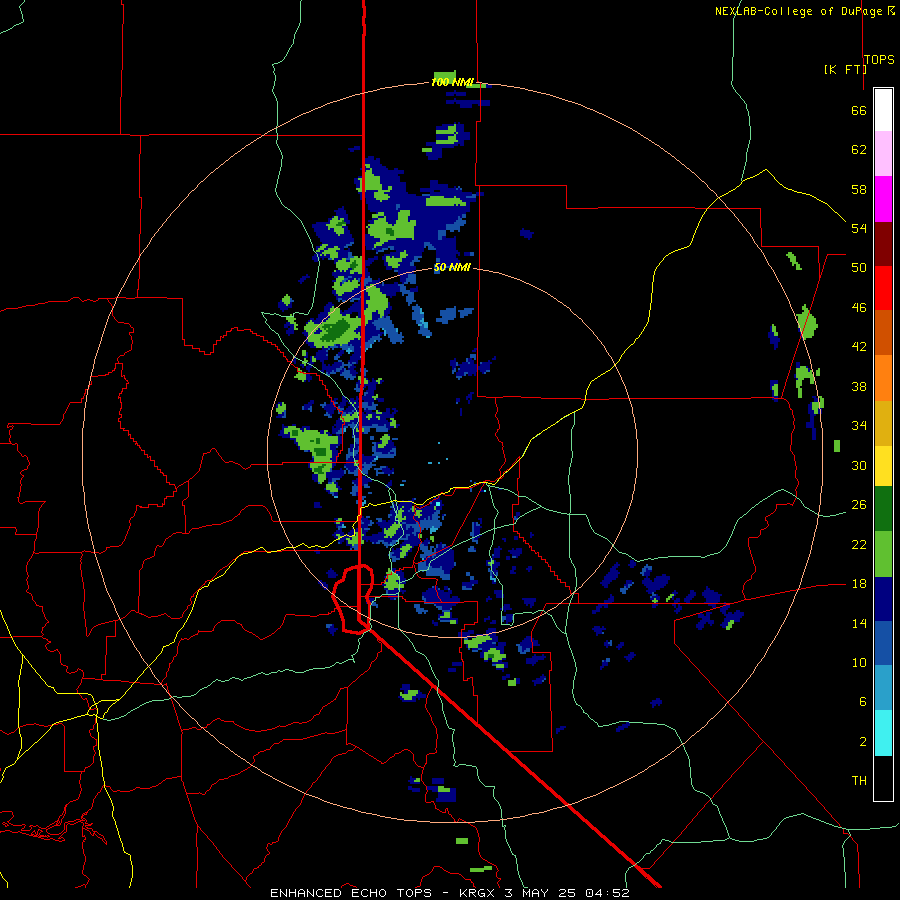Screen dimensions: 900x900
Task: Click the bright yellow legend swatch
Action: [x=883, y=466]
